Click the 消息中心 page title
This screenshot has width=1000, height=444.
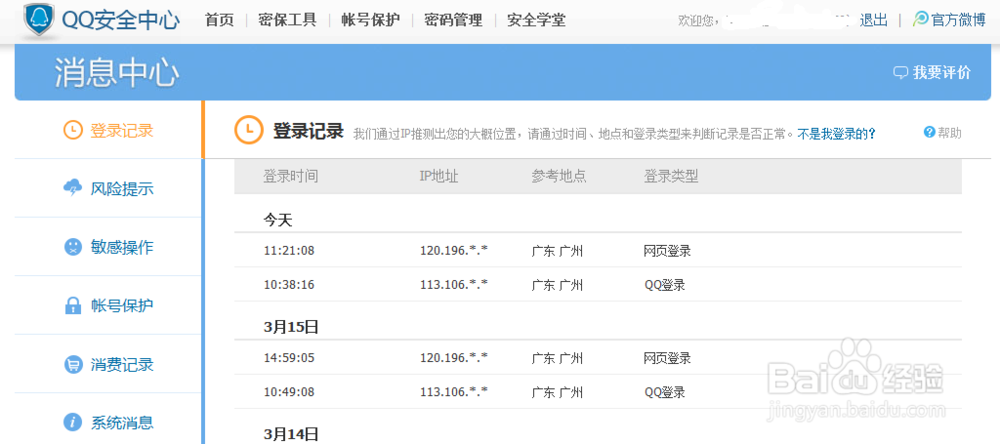[117, 73]
